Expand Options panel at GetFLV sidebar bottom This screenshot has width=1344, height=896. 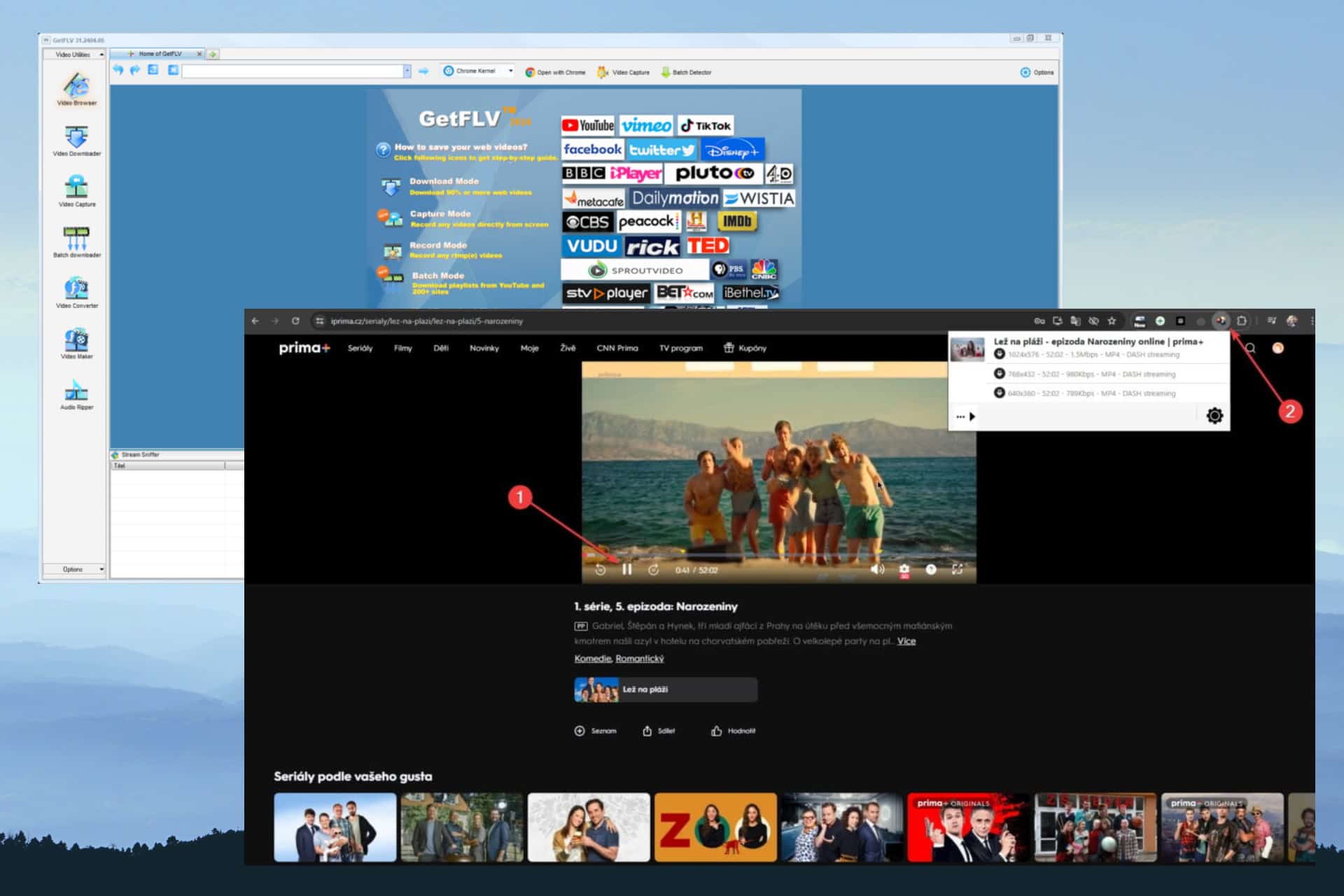74,569
